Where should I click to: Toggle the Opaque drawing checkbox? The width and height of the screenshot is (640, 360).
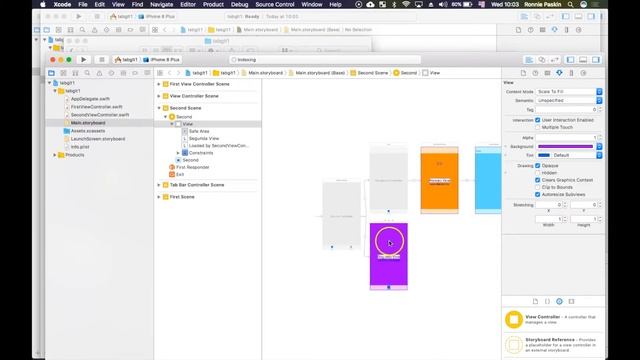pyautogui.click(x=538, y=166)
